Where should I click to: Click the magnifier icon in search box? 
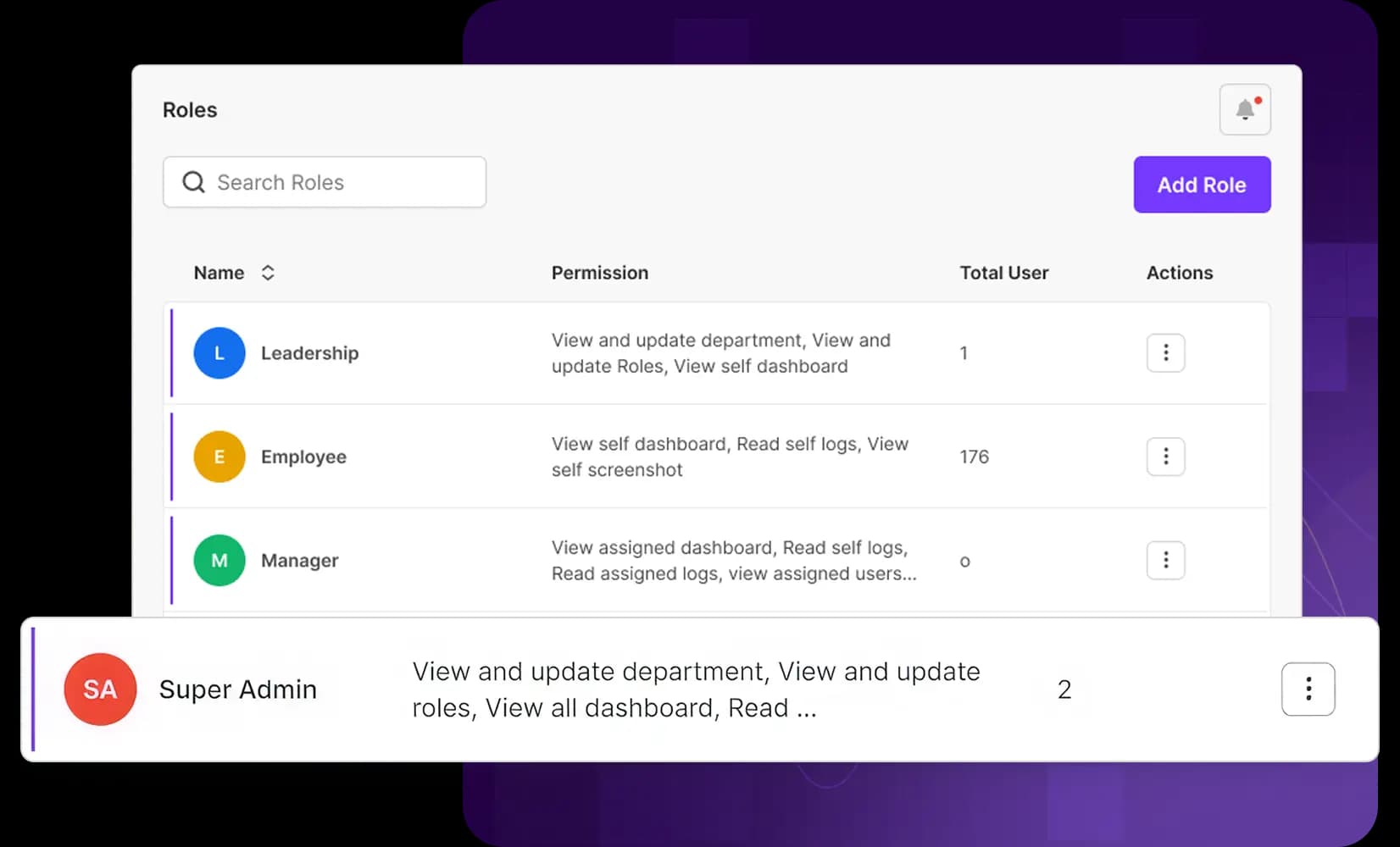tap(194, 182)
